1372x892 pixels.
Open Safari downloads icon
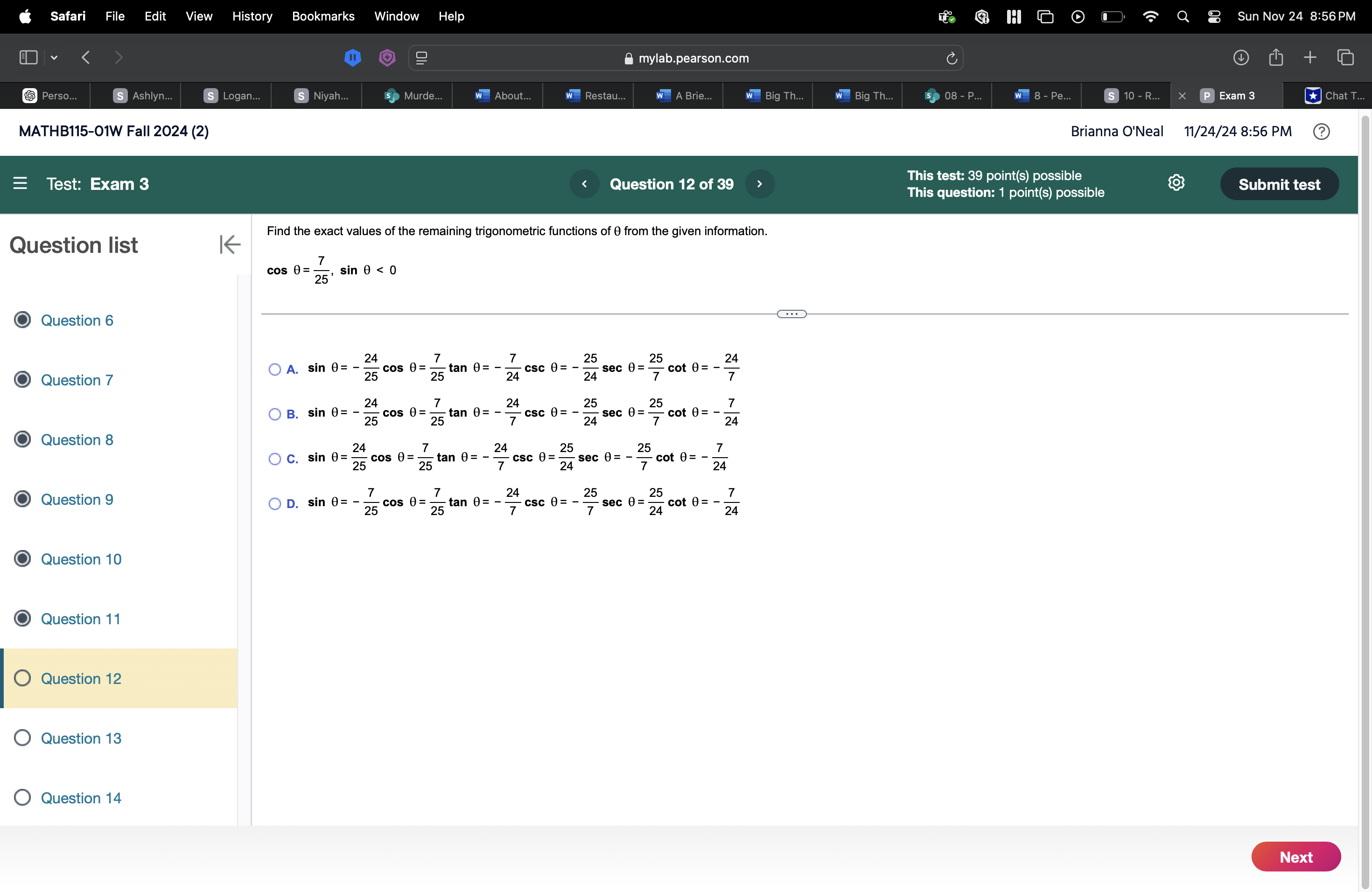coord(1240,58)
